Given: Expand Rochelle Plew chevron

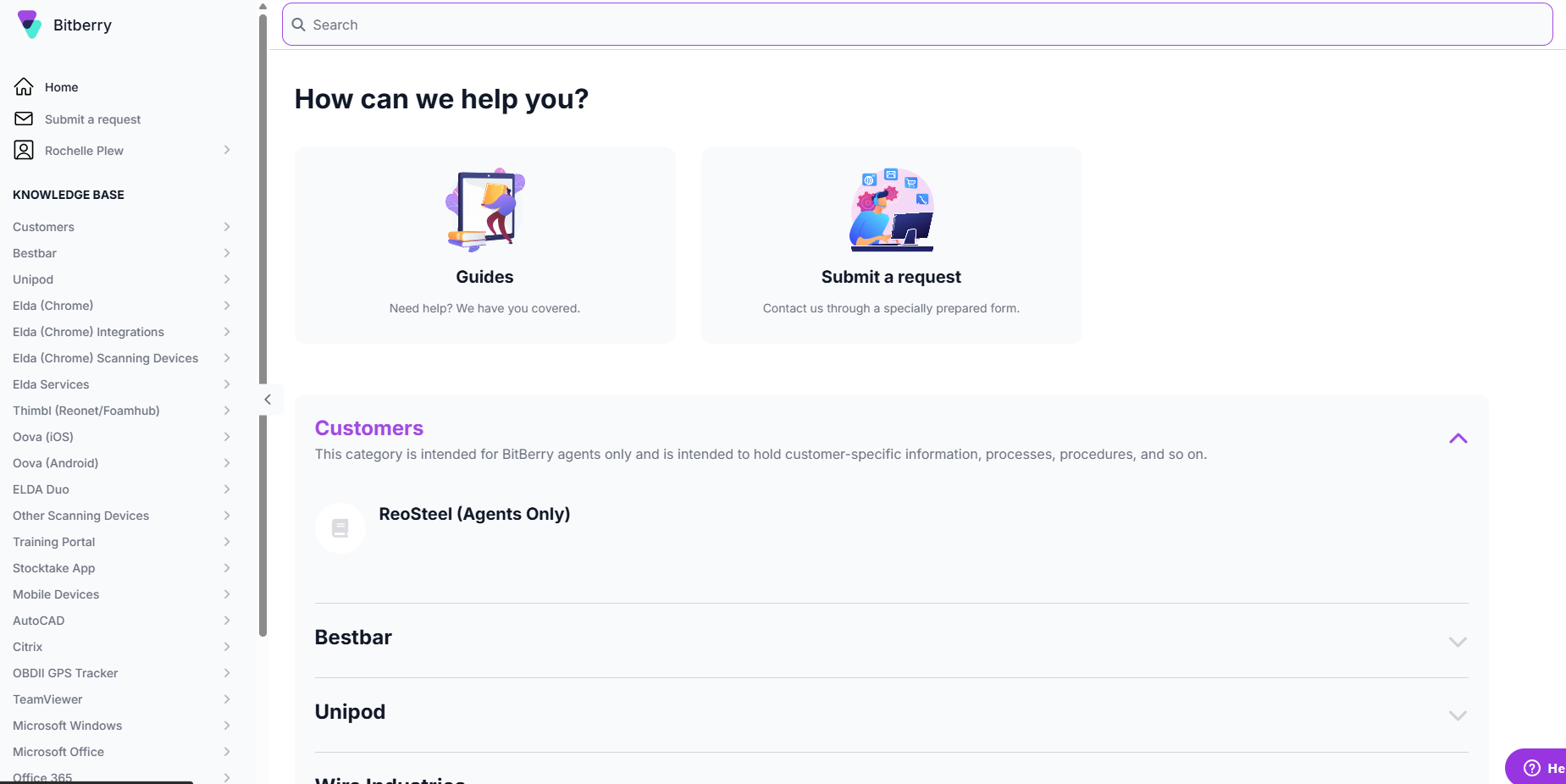Looking at the screenshot, I should click(x=227, y=150).
